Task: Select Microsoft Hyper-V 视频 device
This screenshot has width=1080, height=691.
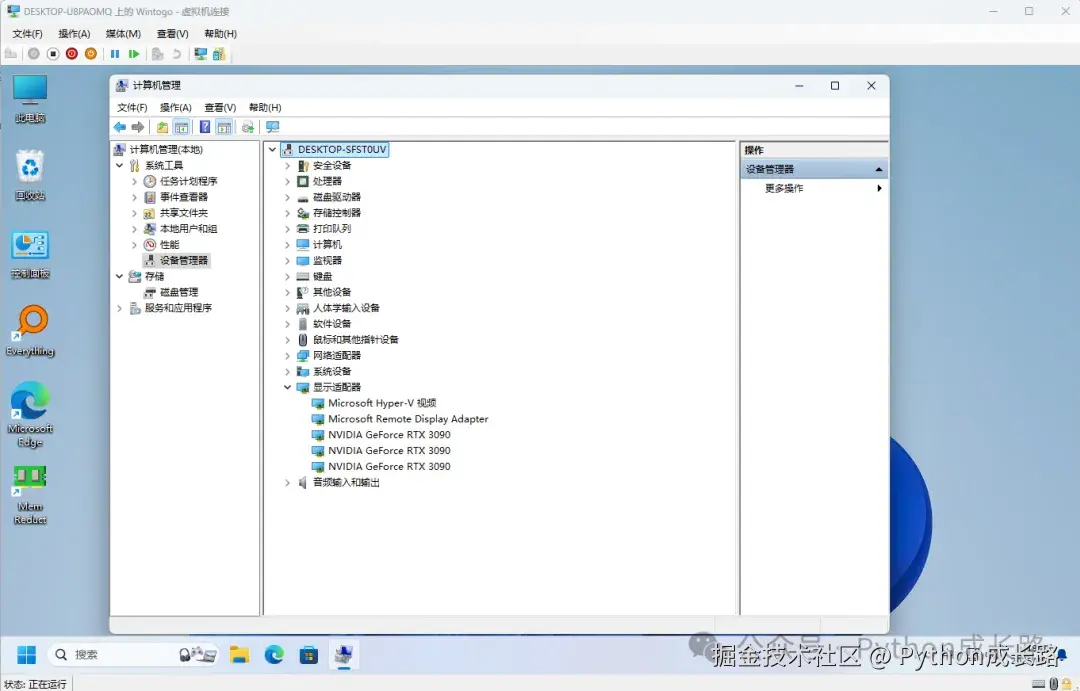Action: pyautogui.click(x=382, y=403)
